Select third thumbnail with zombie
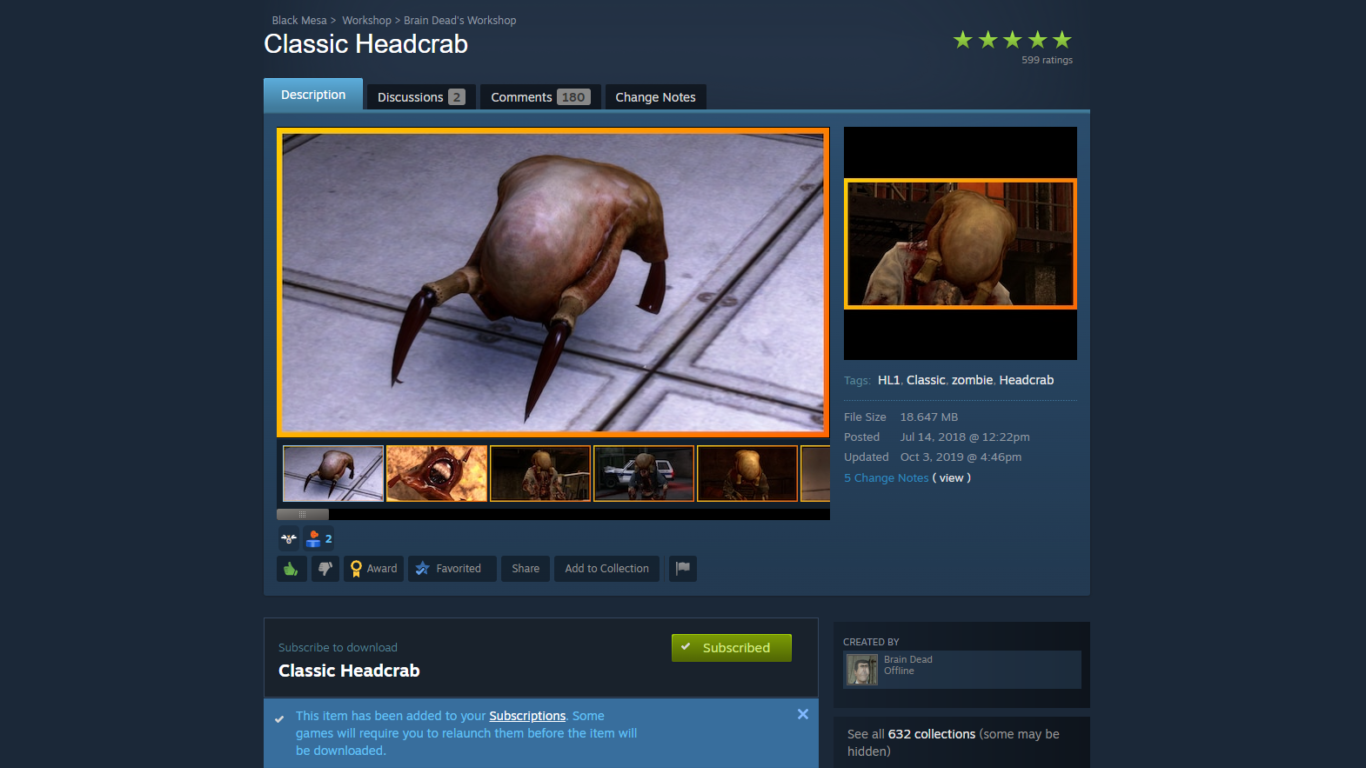This screenshot has height=768, width=1366. pos(540,473)
